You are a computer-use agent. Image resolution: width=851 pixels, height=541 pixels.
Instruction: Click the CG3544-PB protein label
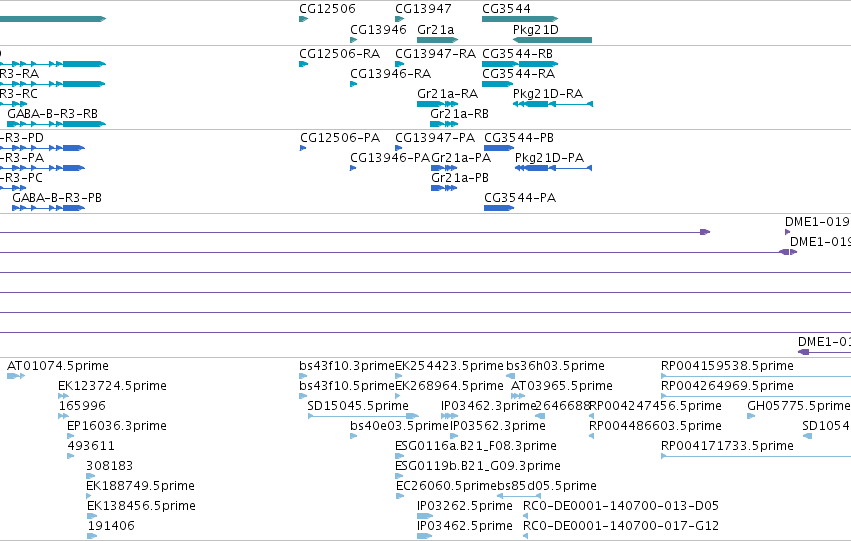[519, 138]
